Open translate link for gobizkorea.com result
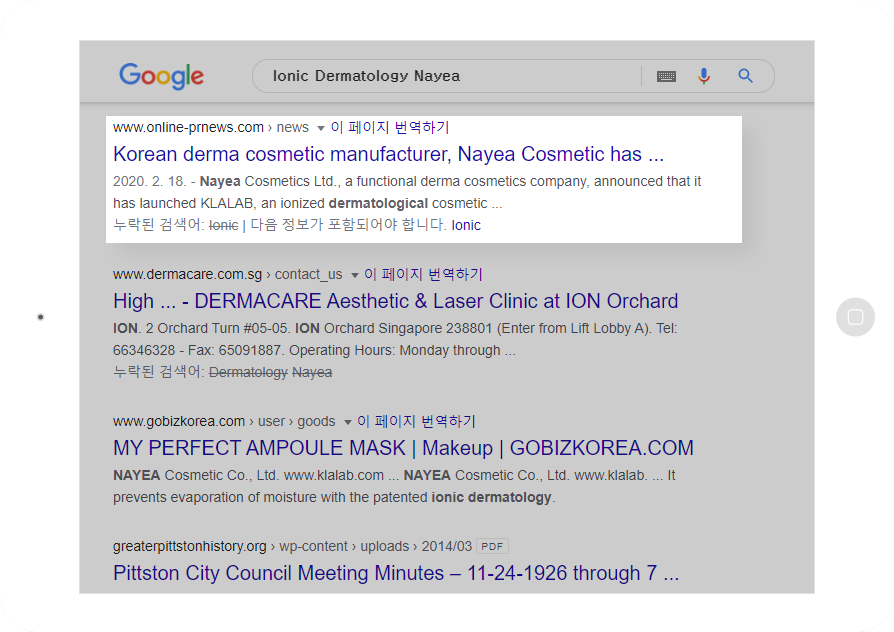 pos(416,422)
